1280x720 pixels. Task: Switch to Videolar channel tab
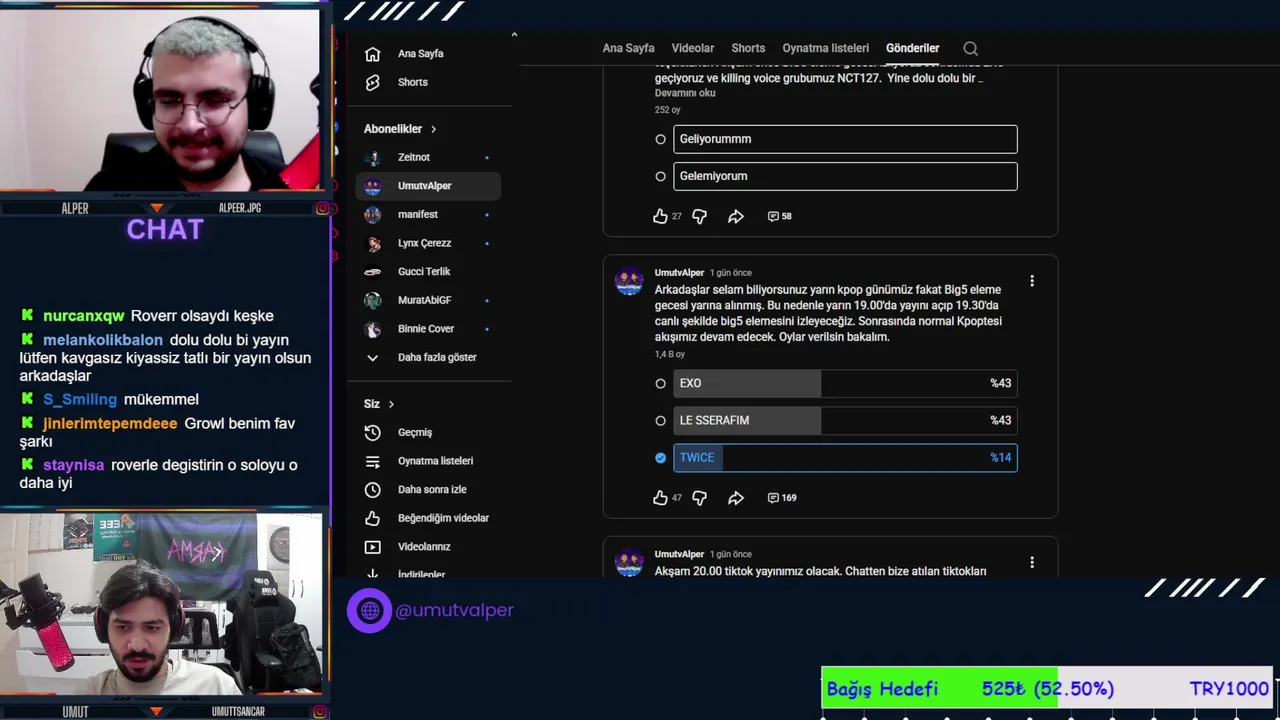tap(693, 48)
